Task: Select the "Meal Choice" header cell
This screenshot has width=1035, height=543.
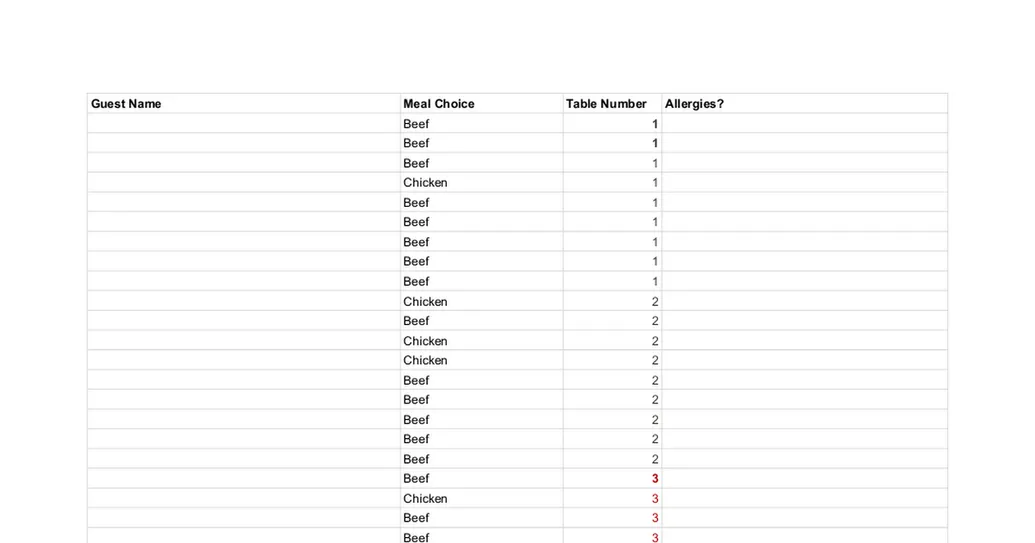Action: (481, 104)
